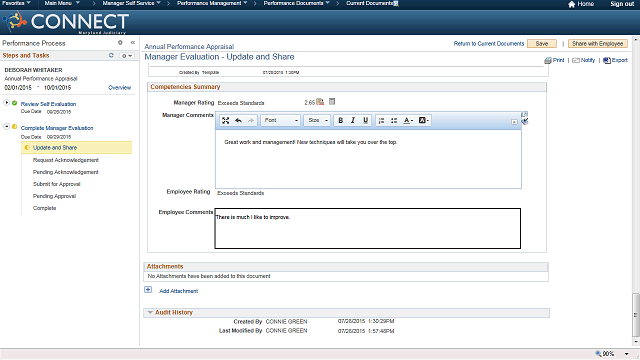The height and width of the screenshot is (360, 640).
Task: Select Pending Approval step
Action: [54, 196]
